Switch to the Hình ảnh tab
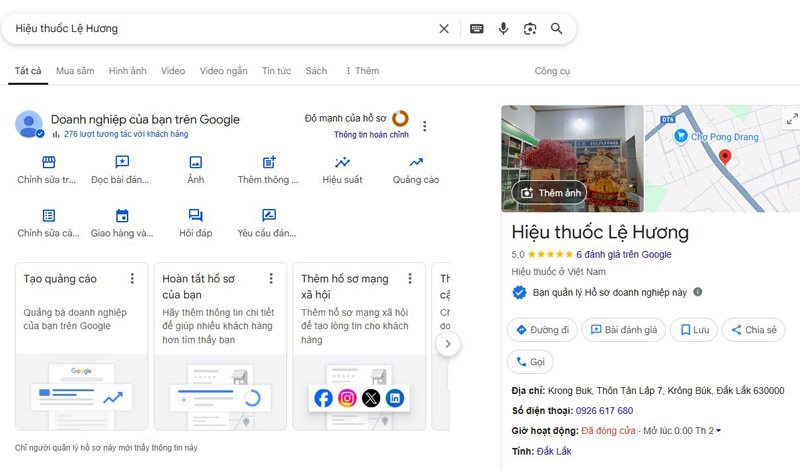Viewport: 800px width, 470px height. 127,71
